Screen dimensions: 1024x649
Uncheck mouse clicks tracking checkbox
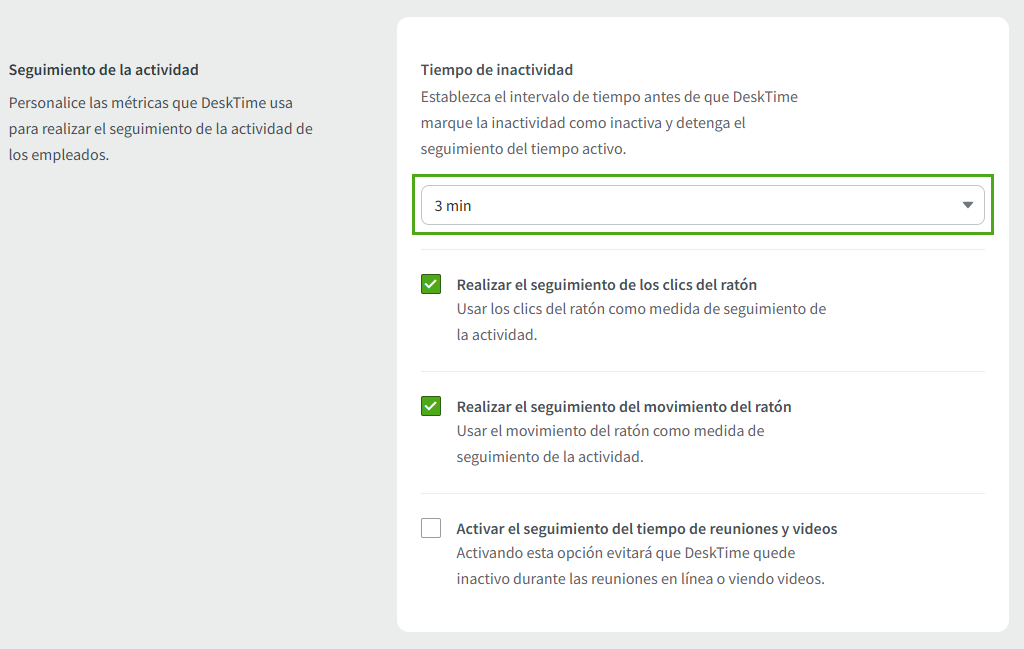[x=431, y=284]
